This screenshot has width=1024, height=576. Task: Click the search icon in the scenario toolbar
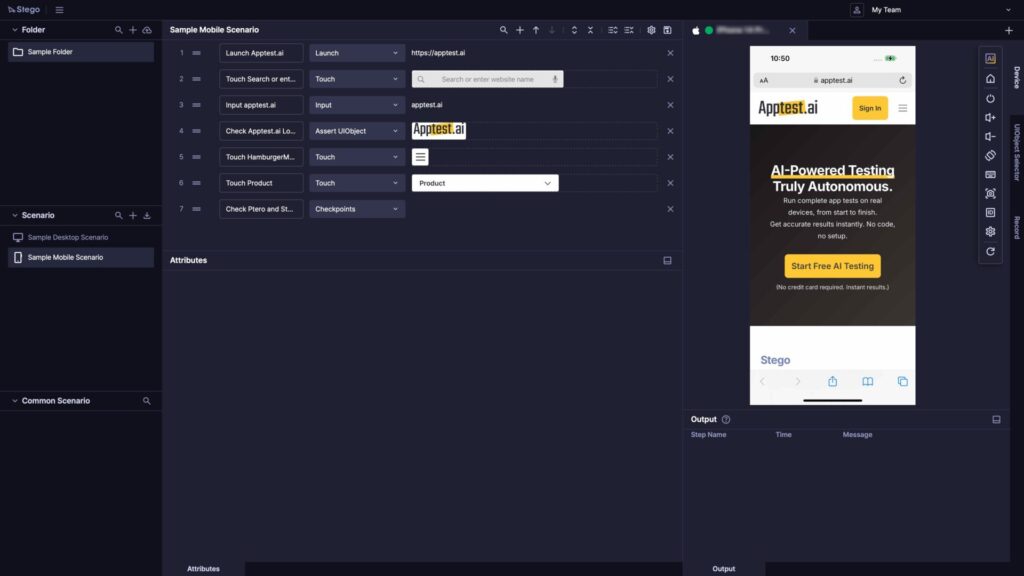pyautogui.click(x=505, y=30)
